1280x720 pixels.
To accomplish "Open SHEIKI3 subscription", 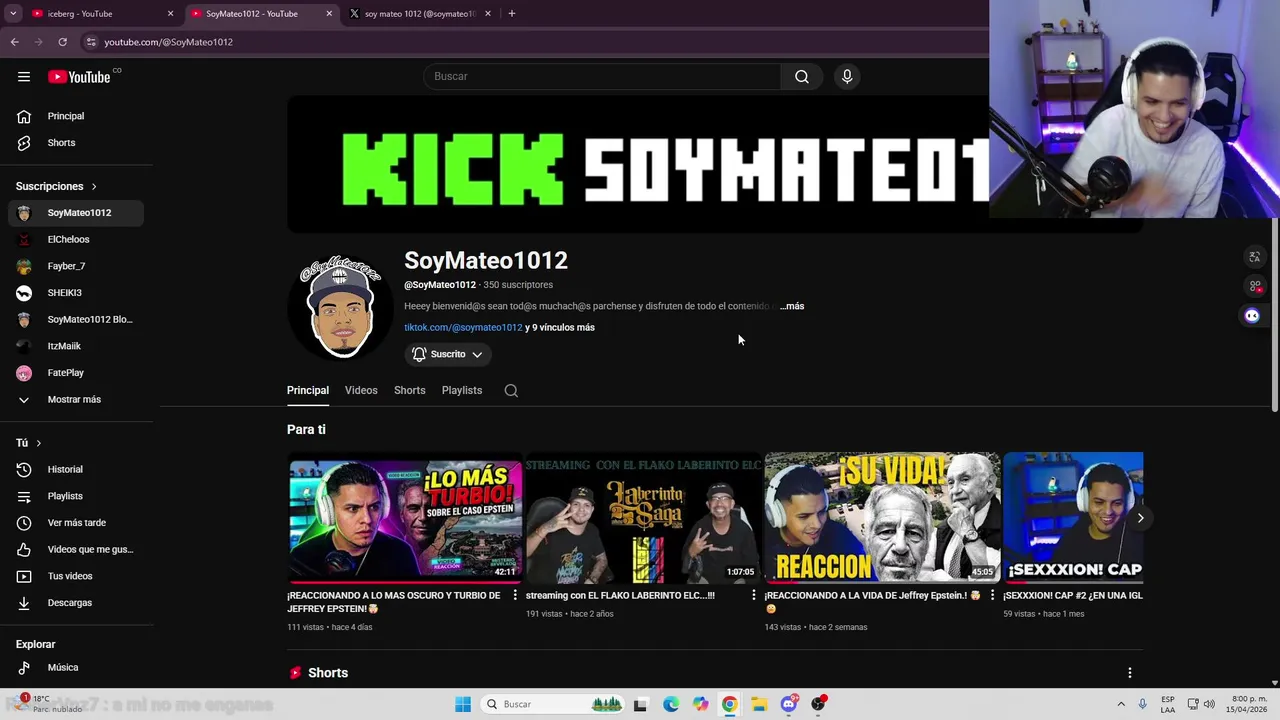I will tap(76, 293).
